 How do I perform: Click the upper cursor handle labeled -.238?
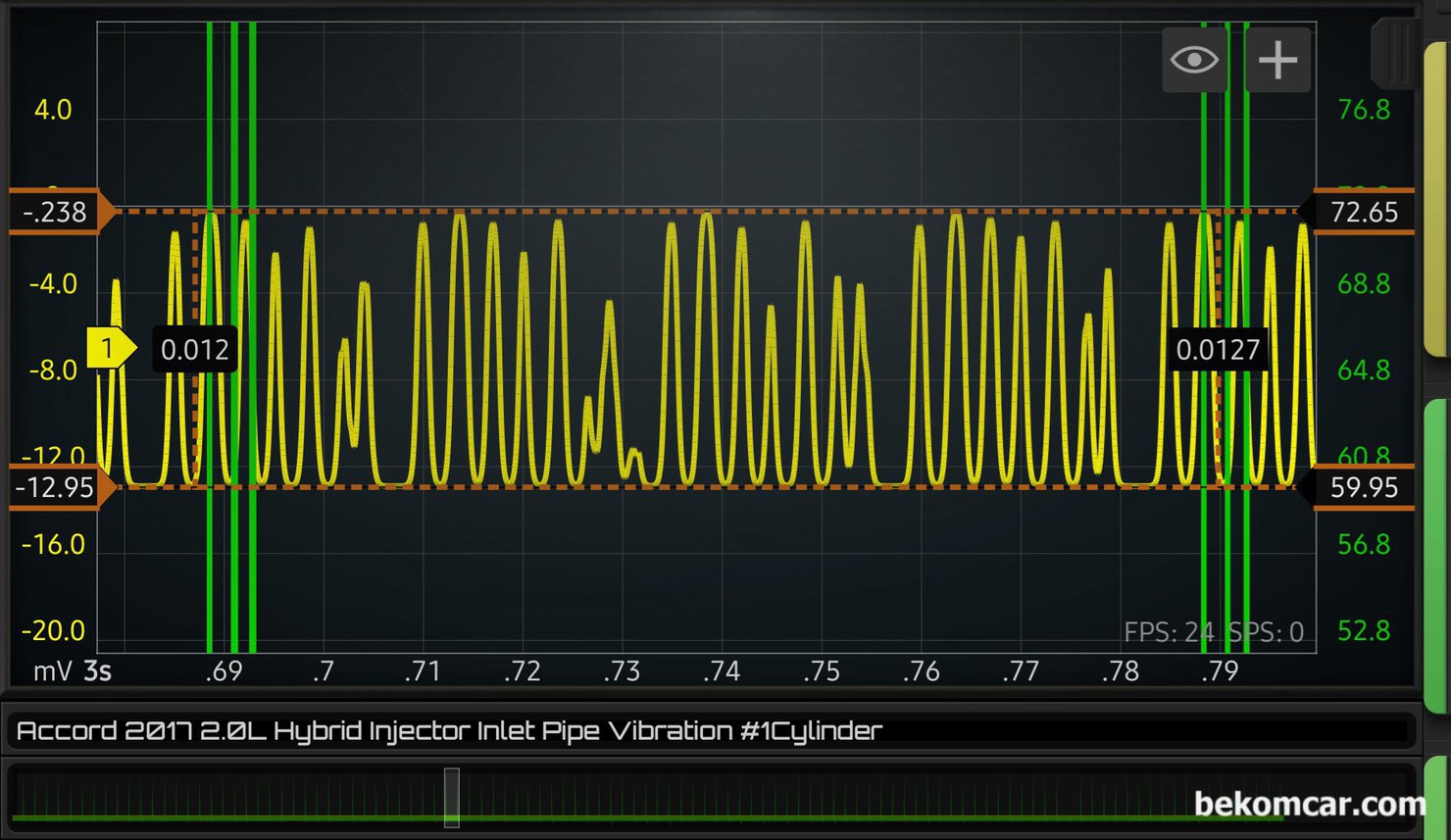pos(57,212)
